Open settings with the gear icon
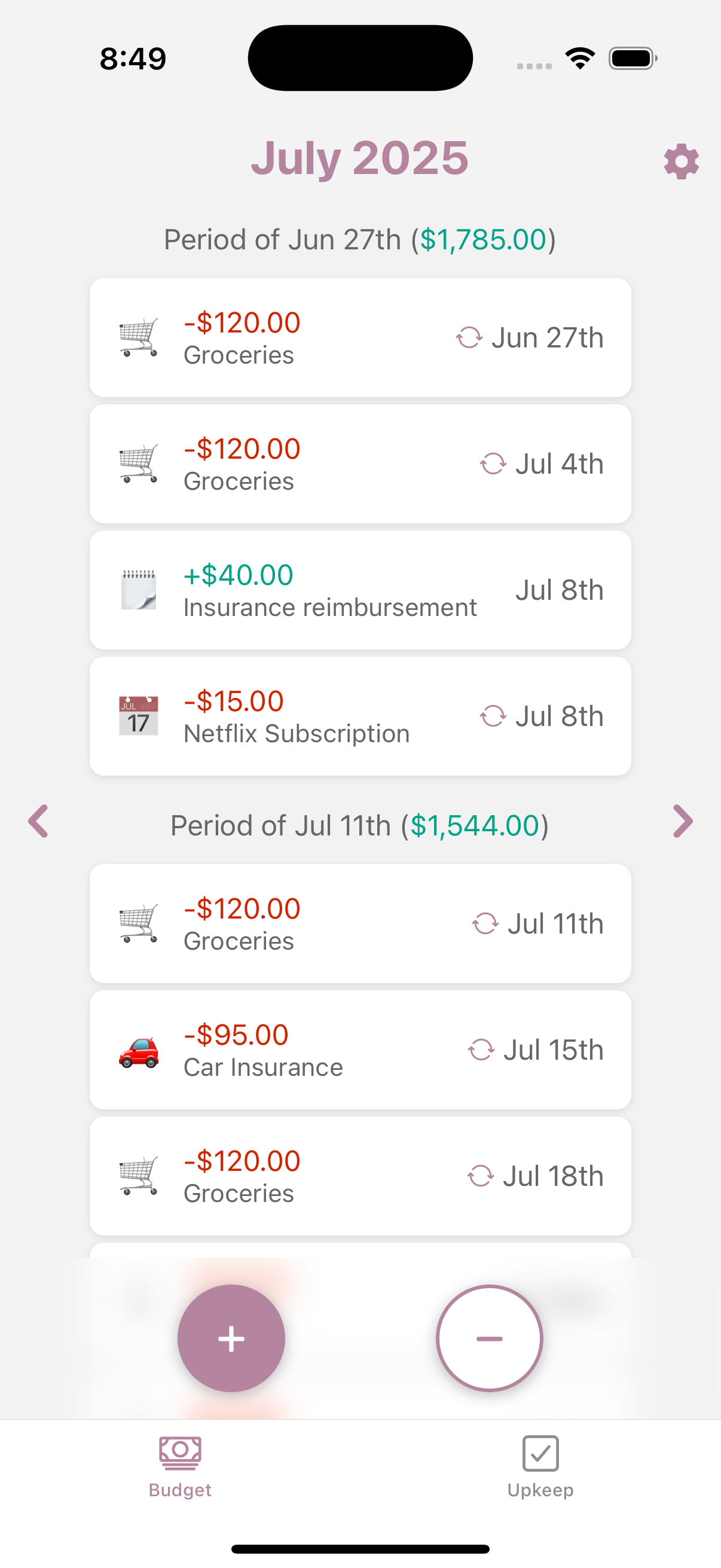 click(681, 162)
